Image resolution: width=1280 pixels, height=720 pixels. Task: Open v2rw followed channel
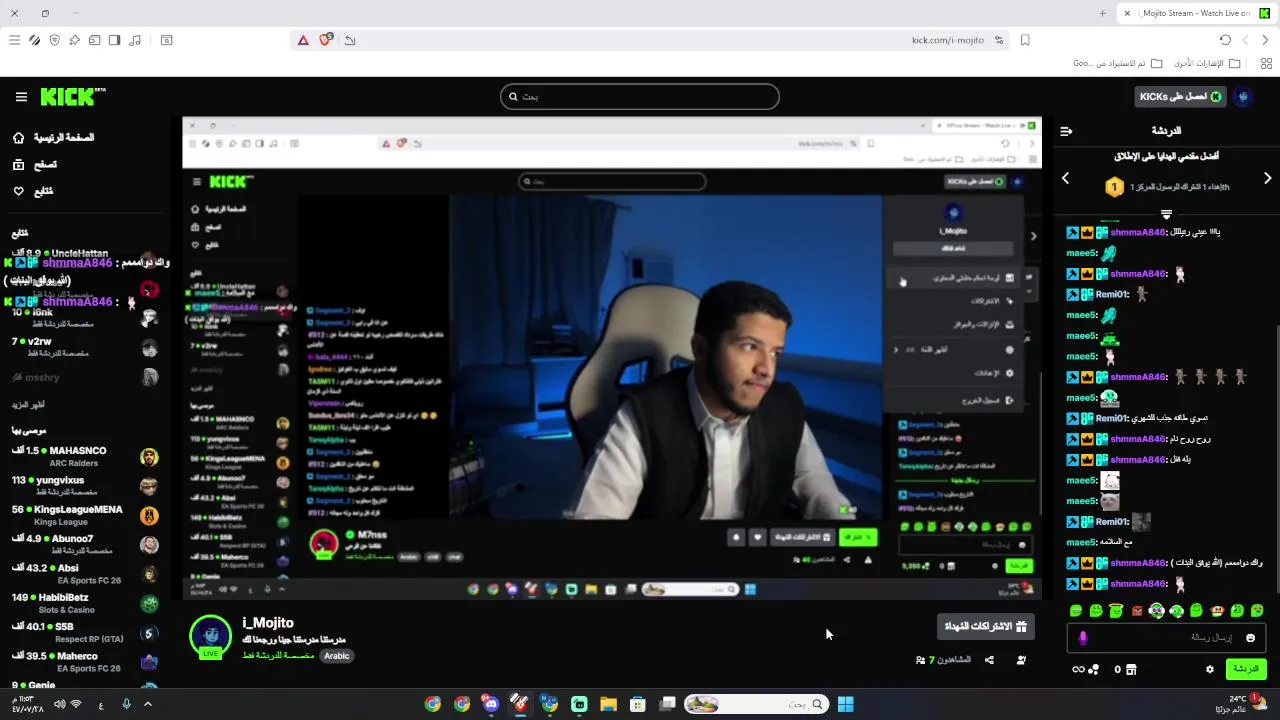tap(85, 347)
